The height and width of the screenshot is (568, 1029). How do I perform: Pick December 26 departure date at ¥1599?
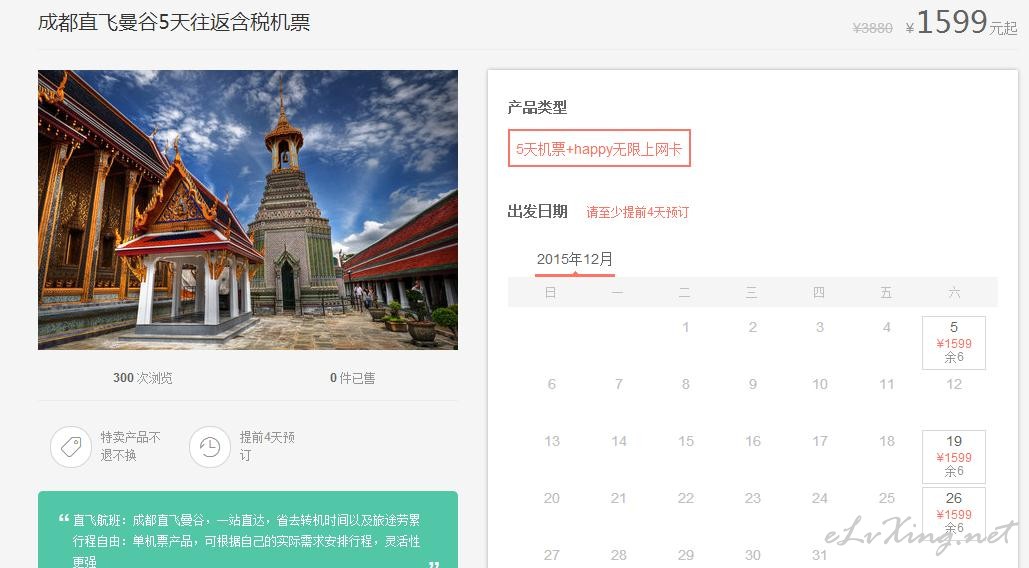coord(954,514)
